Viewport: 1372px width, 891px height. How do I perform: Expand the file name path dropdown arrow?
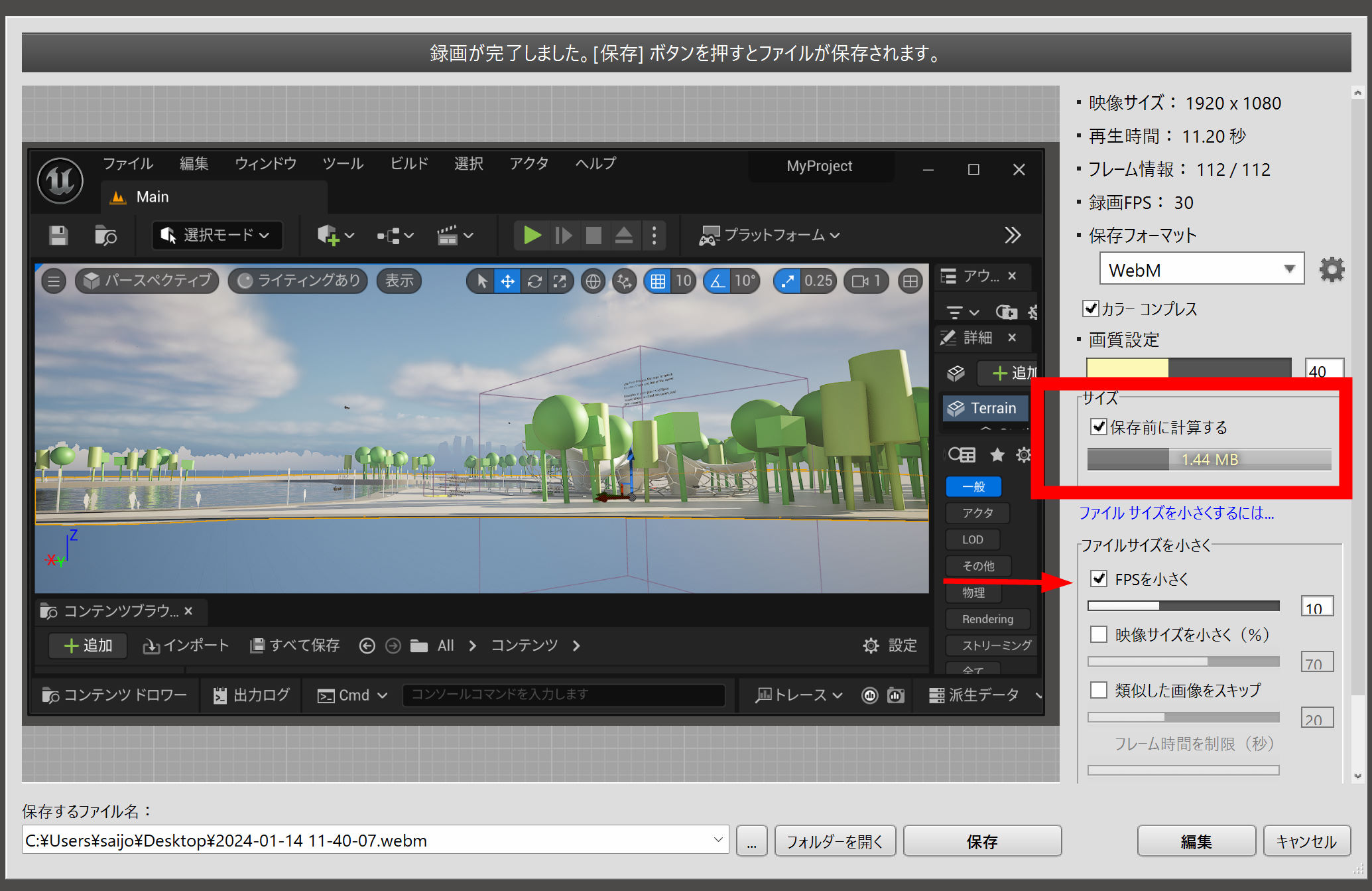[x=717, y=840]
